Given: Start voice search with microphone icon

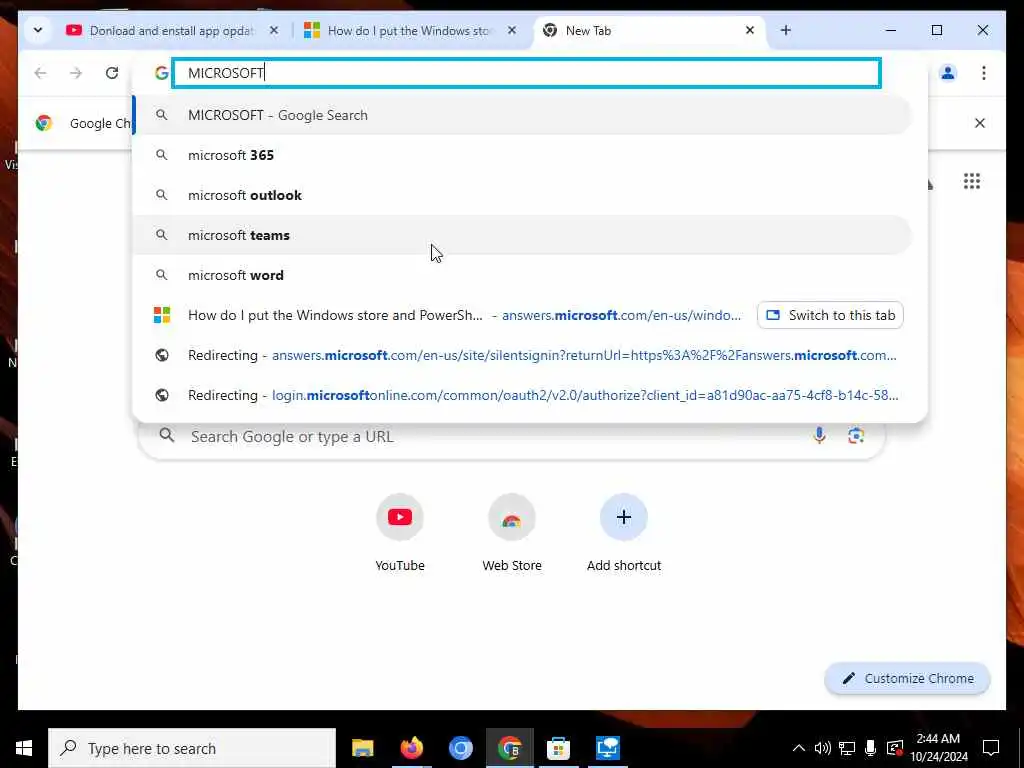Looking at the screenshot, I should 819,436.
